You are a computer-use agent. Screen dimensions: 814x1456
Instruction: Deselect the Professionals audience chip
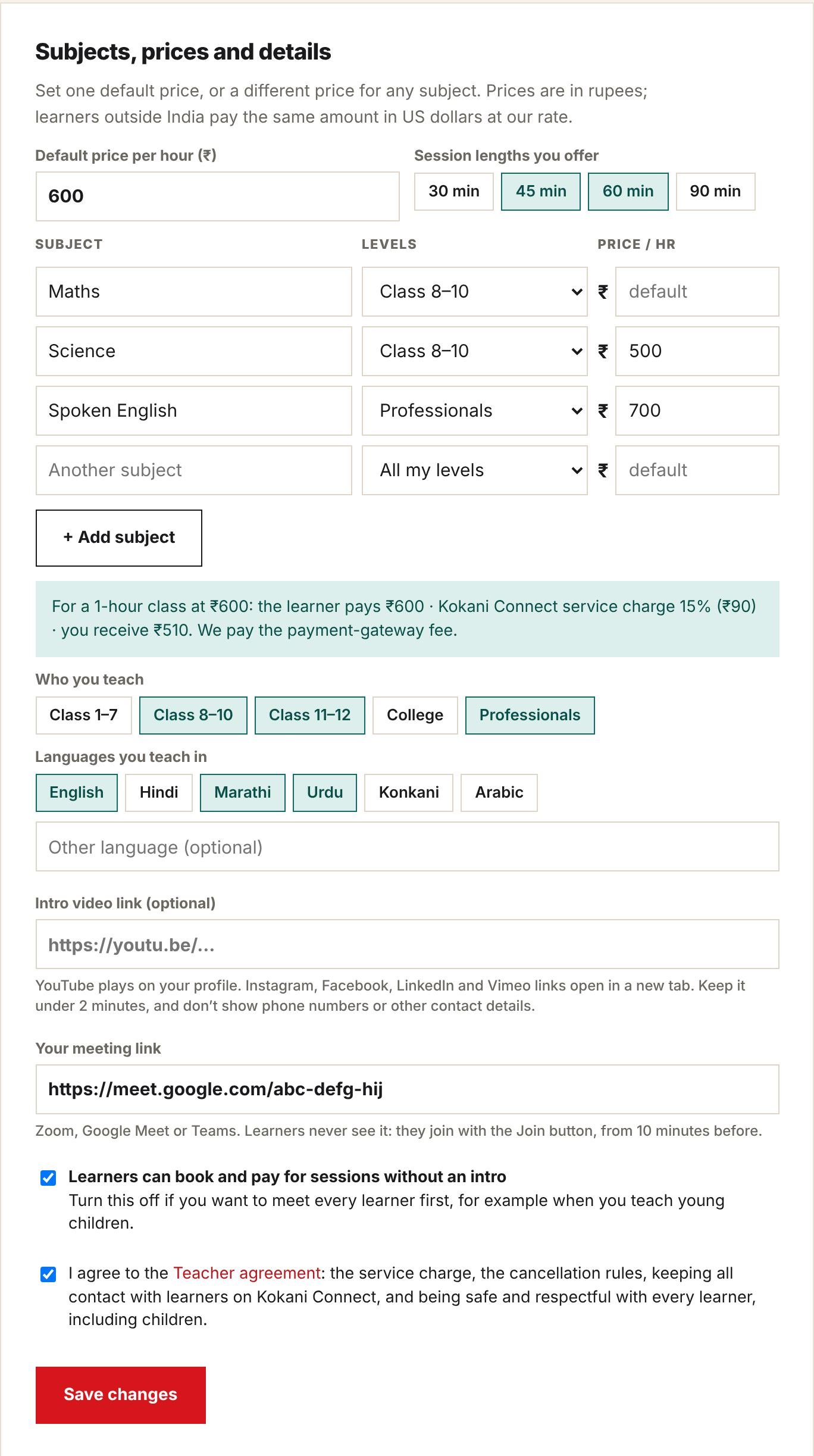[530, 715]
